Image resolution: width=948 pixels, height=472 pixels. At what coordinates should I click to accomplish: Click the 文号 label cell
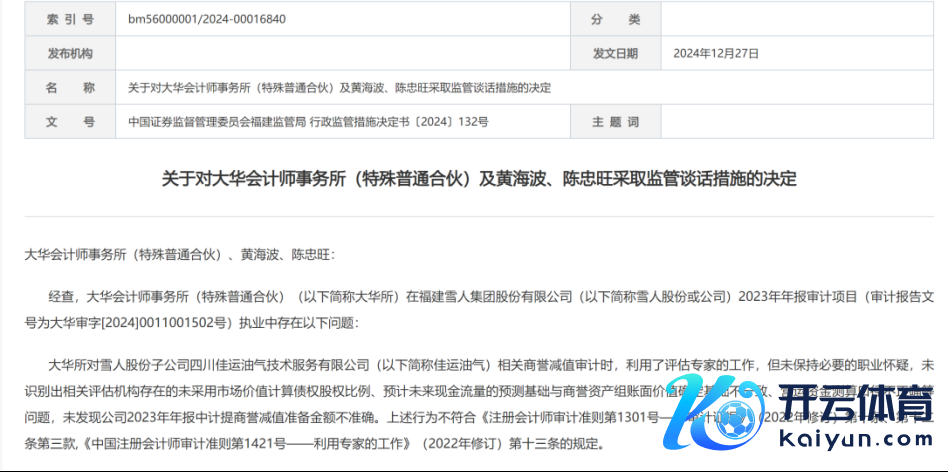69,122
